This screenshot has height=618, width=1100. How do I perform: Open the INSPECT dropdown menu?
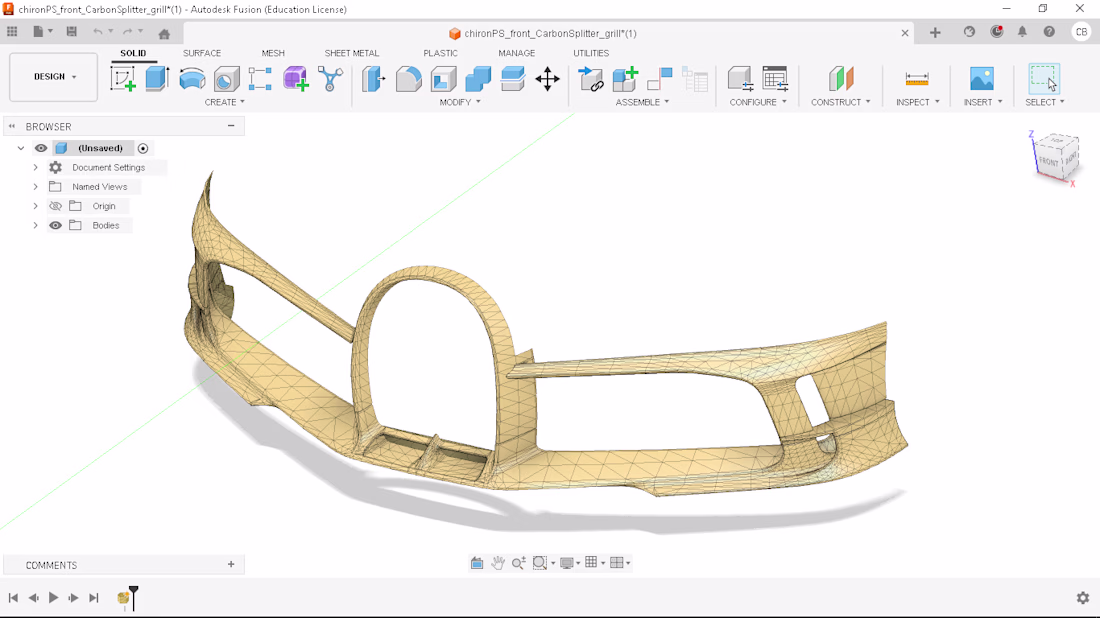pos(918,102)
